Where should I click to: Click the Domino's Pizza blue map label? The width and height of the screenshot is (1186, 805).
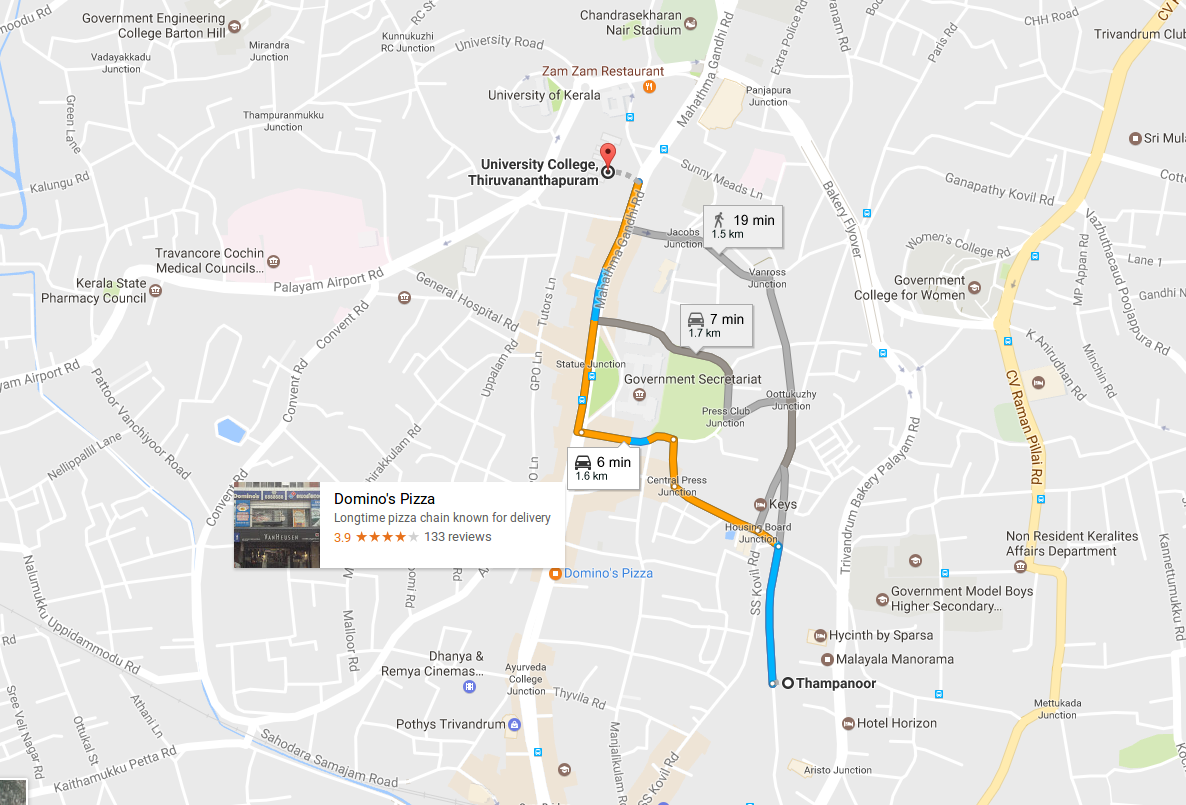coord(608,573)
